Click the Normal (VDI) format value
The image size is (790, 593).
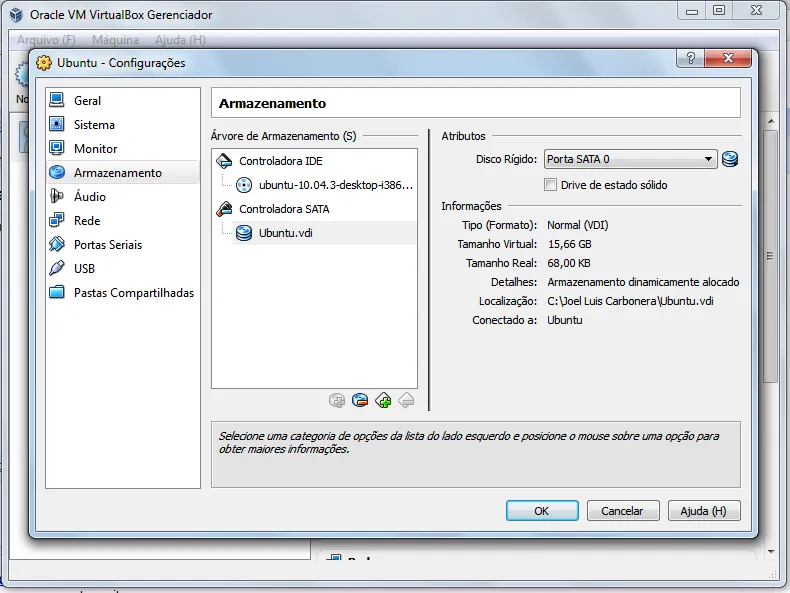point(578,225)
